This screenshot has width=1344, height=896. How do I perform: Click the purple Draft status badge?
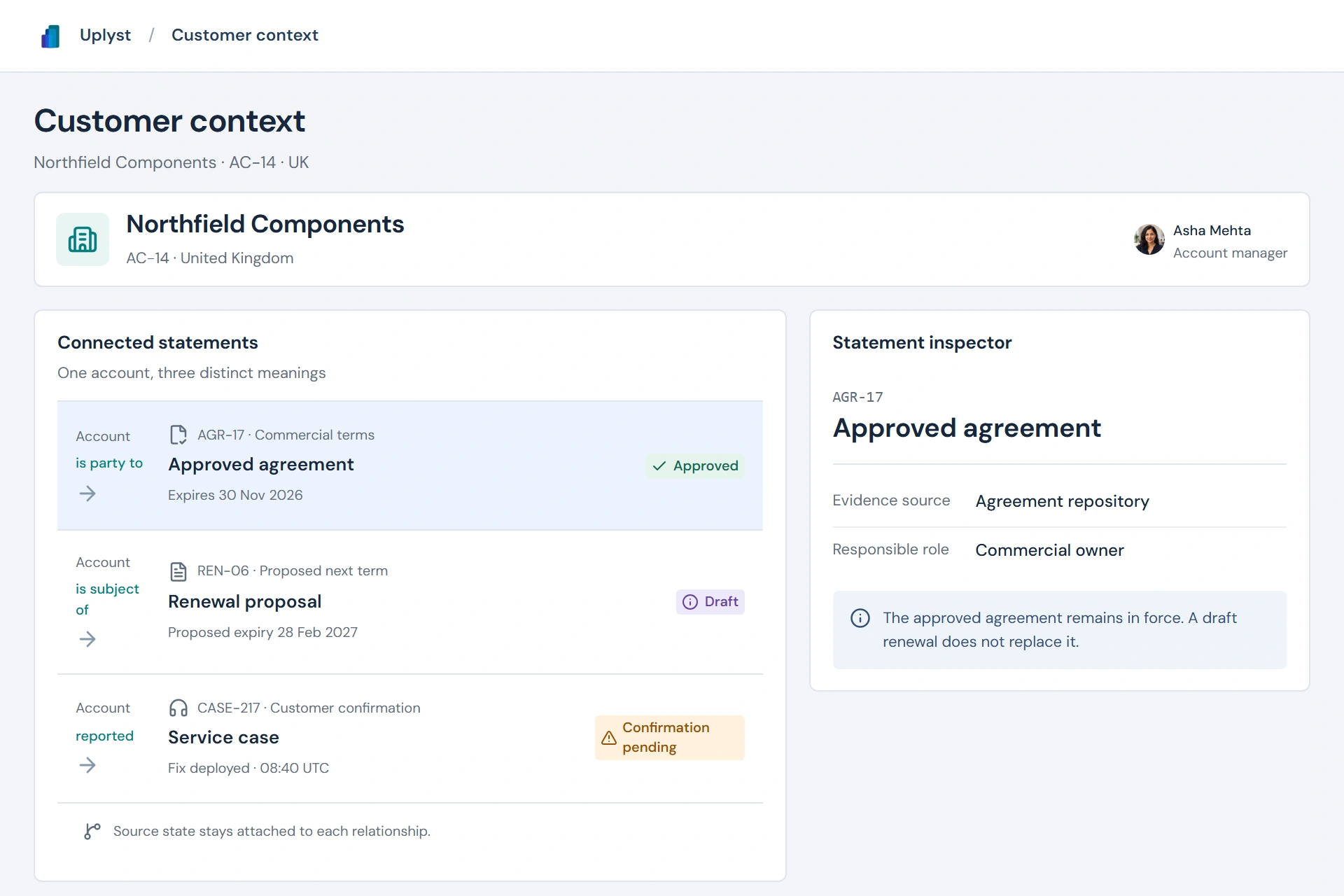point(710,602)
